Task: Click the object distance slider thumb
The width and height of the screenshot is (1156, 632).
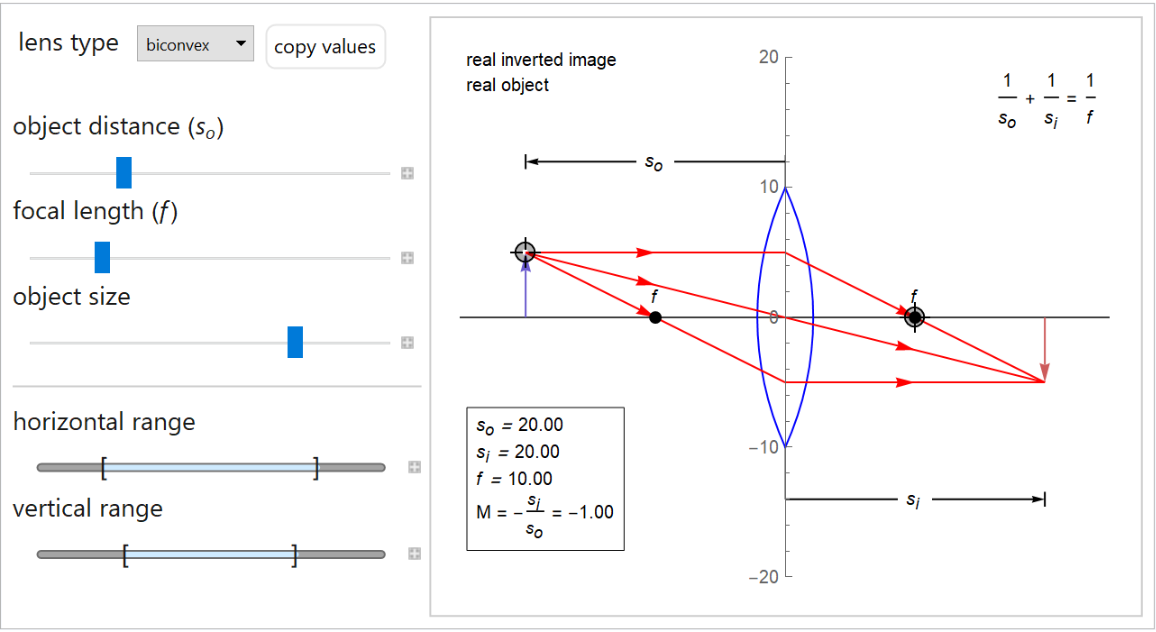Action: point(124,173)
